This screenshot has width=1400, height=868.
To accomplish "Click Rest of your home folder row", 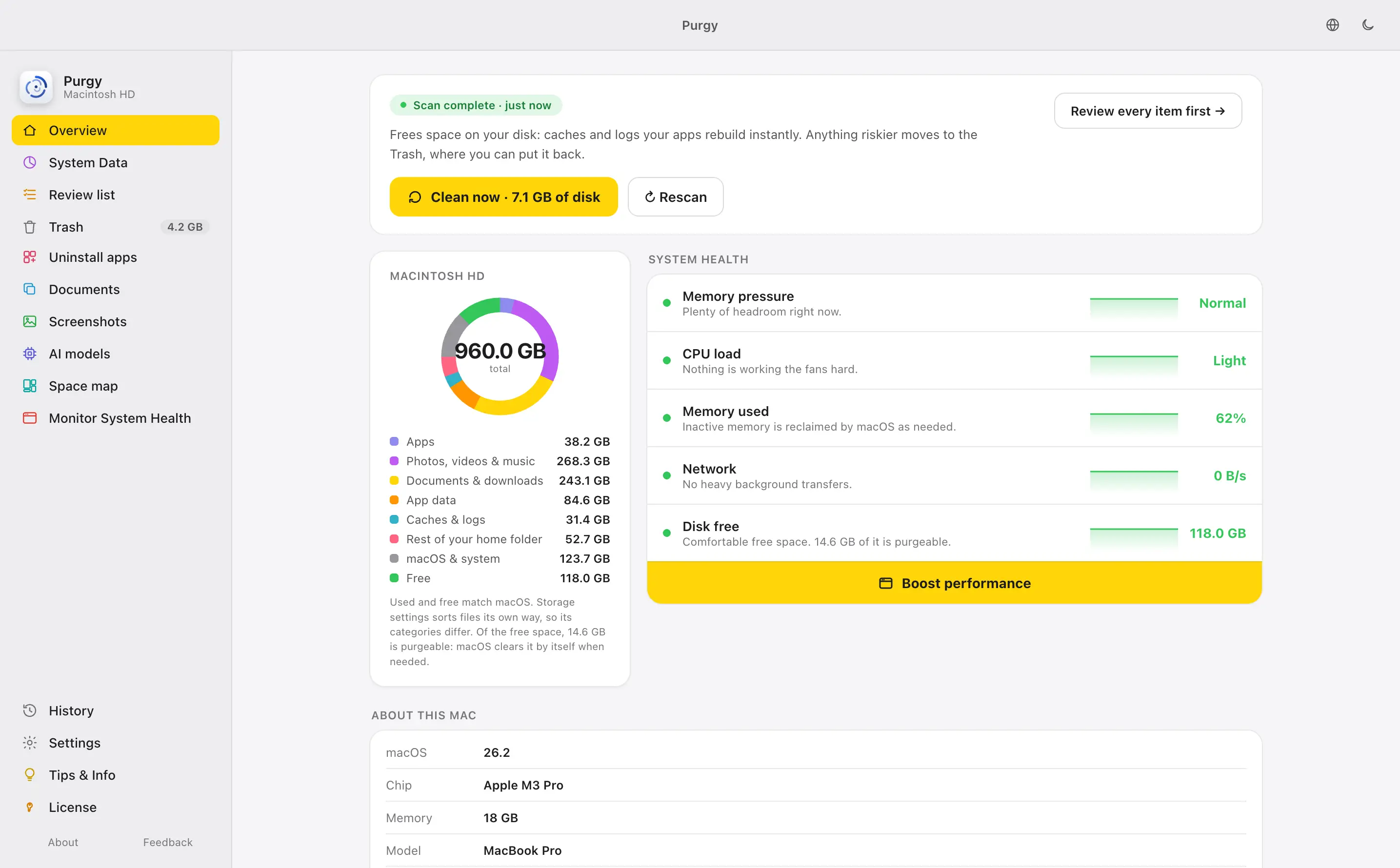I will (500, 539).
